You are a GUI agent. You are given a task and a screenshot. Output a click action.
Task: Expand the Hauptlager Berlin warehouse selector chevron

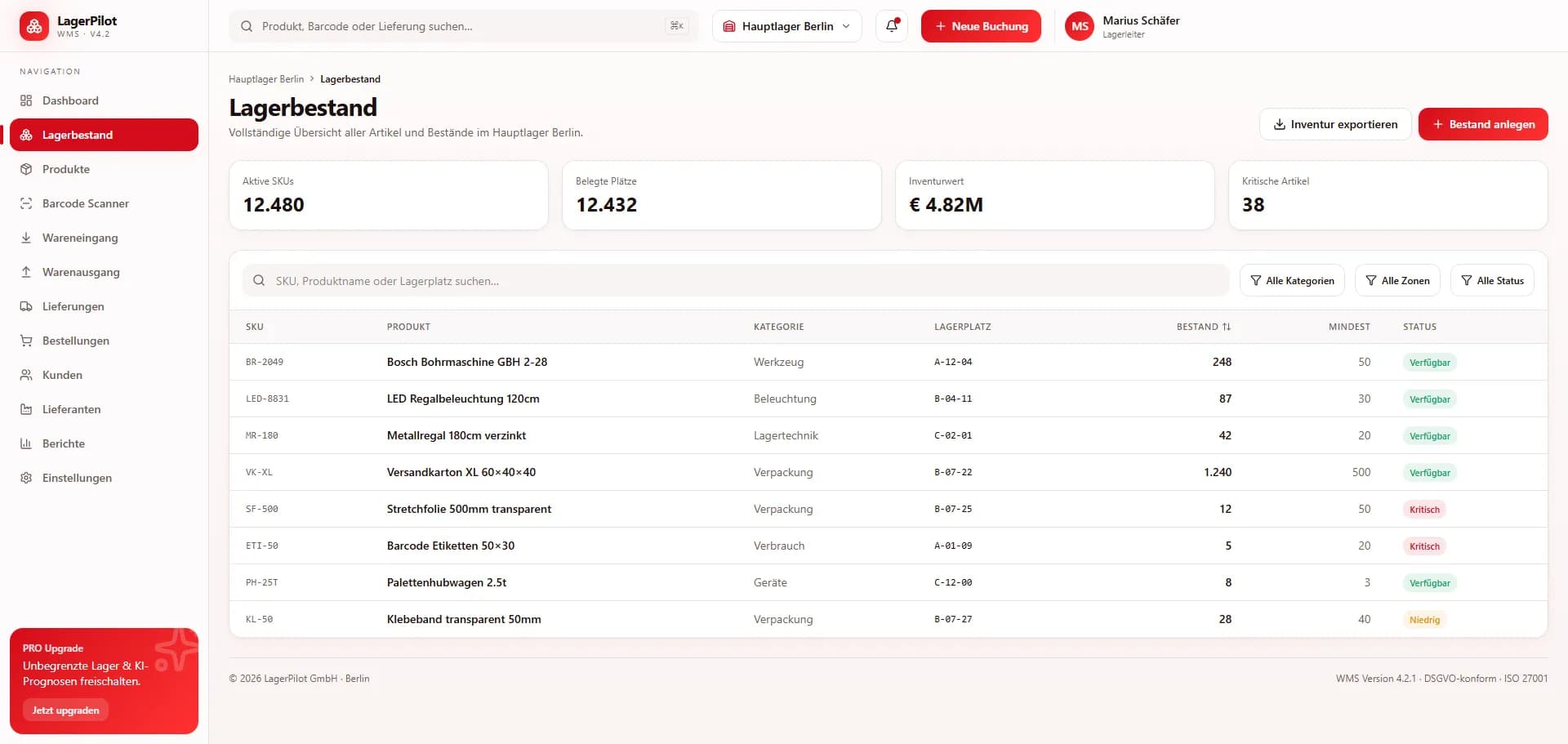tap(846, 26)
